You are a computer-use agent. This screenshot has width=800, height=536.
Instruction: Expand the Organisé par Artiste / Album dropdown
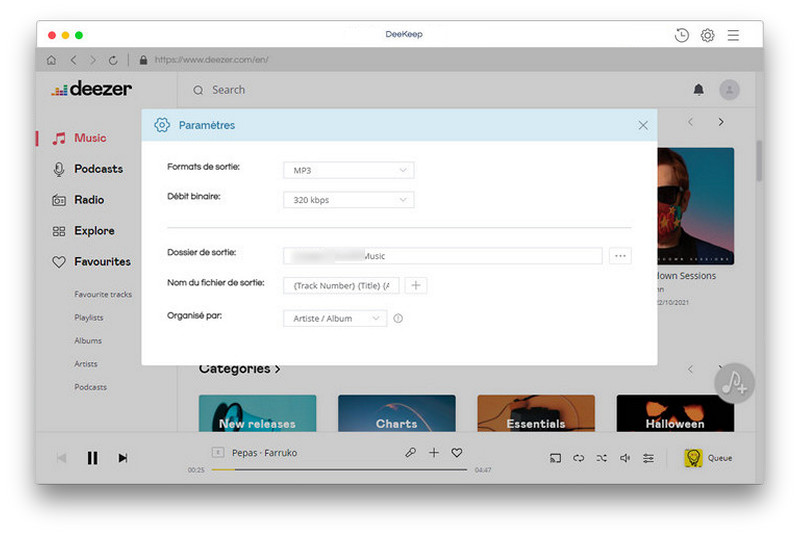335,318
